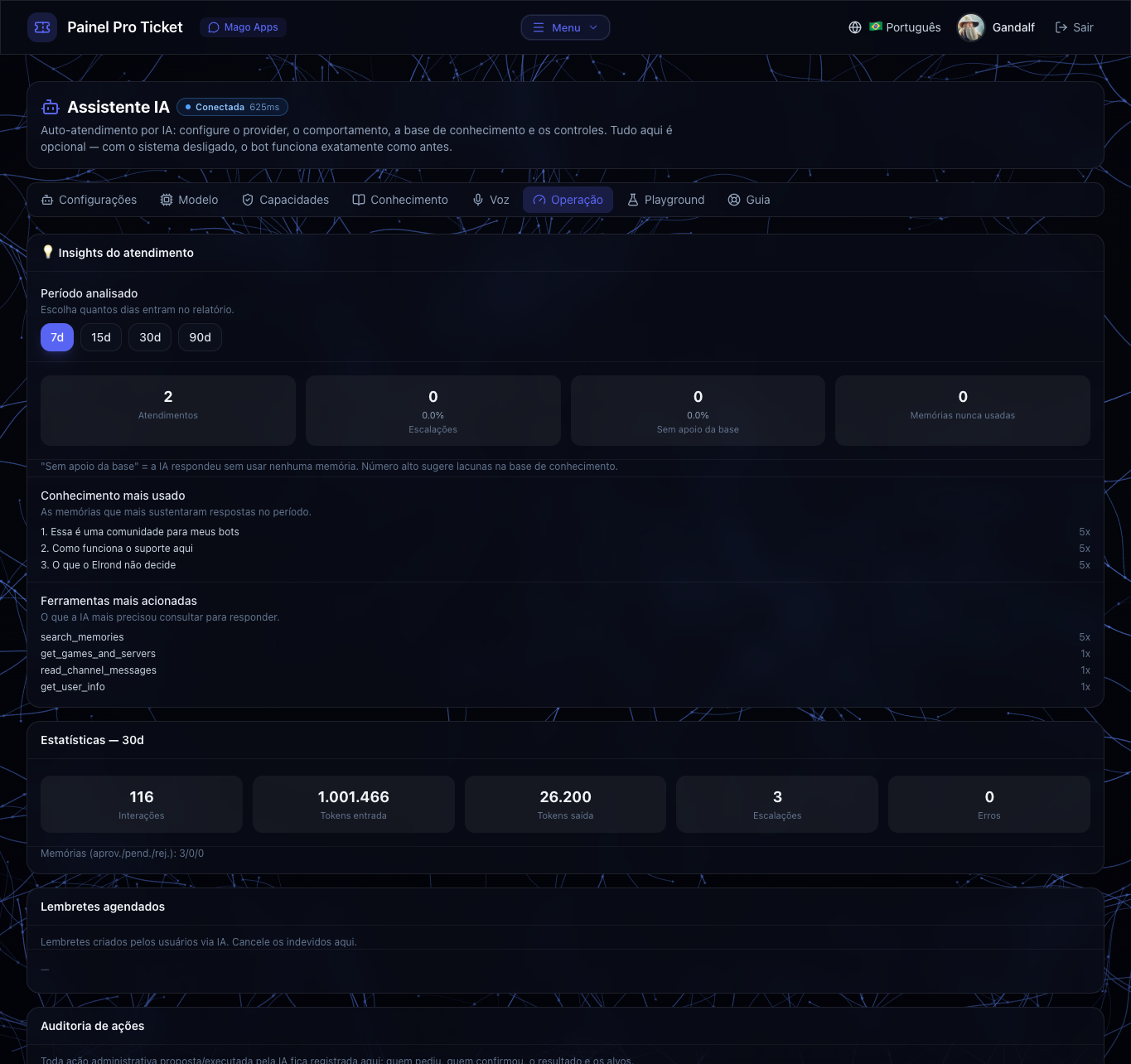Click the Escalações 0.0% insight card
The height and width of the screenshot is (1064, 1131).
coord(433,410)
